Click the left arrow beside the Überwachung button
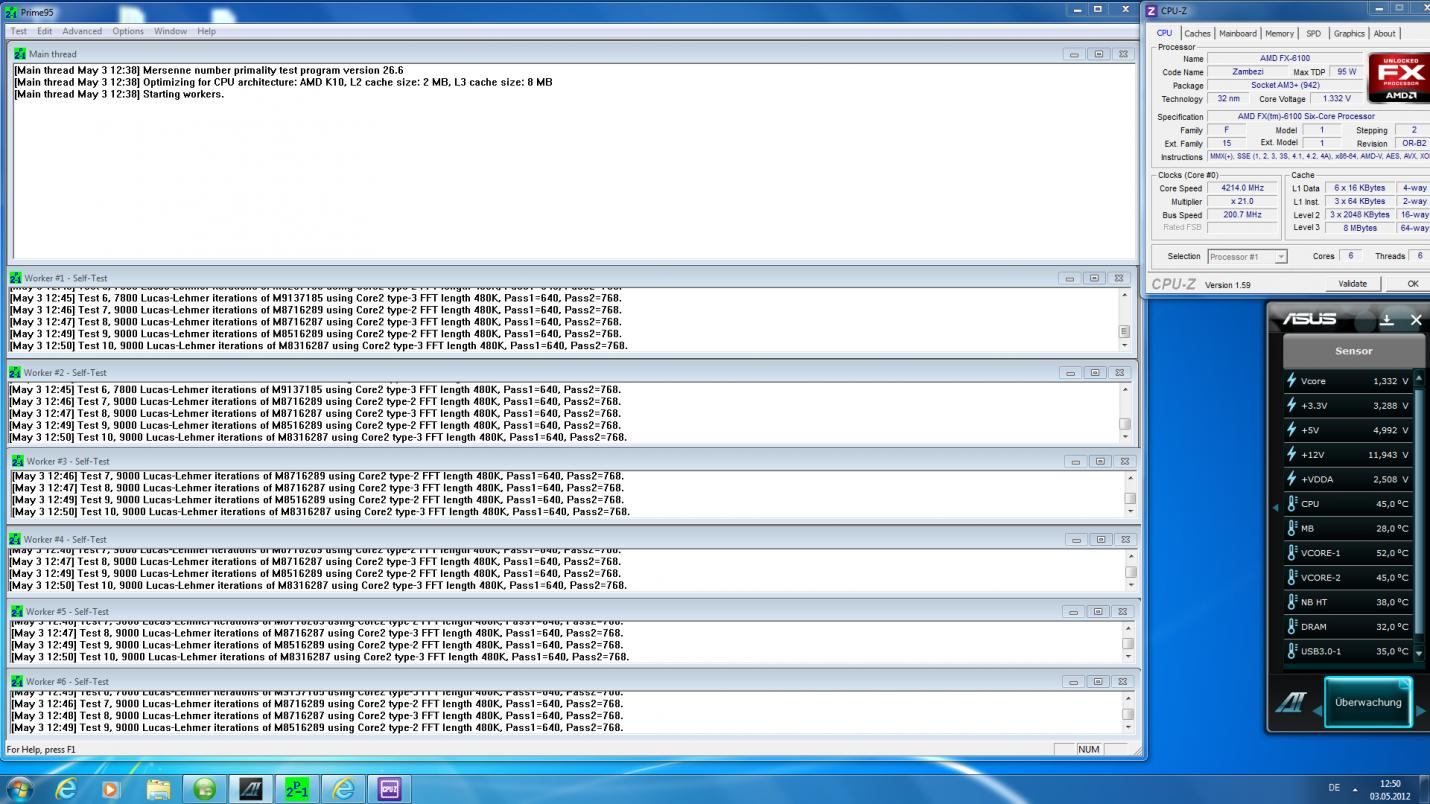This screenshot has width=1430, height=804. 1317,710
